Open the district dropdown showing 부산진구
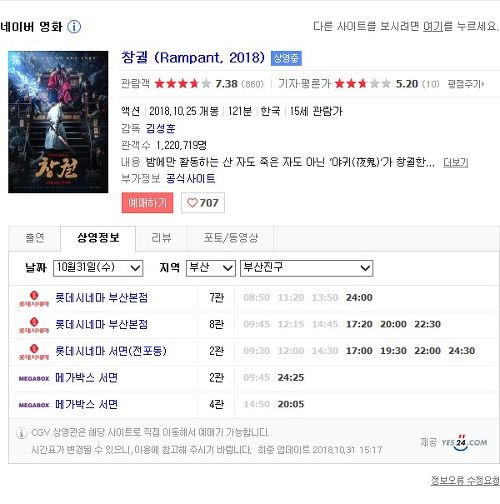This screenshot has width=500, height=504. pyautogui.click(x=306, y=268)
